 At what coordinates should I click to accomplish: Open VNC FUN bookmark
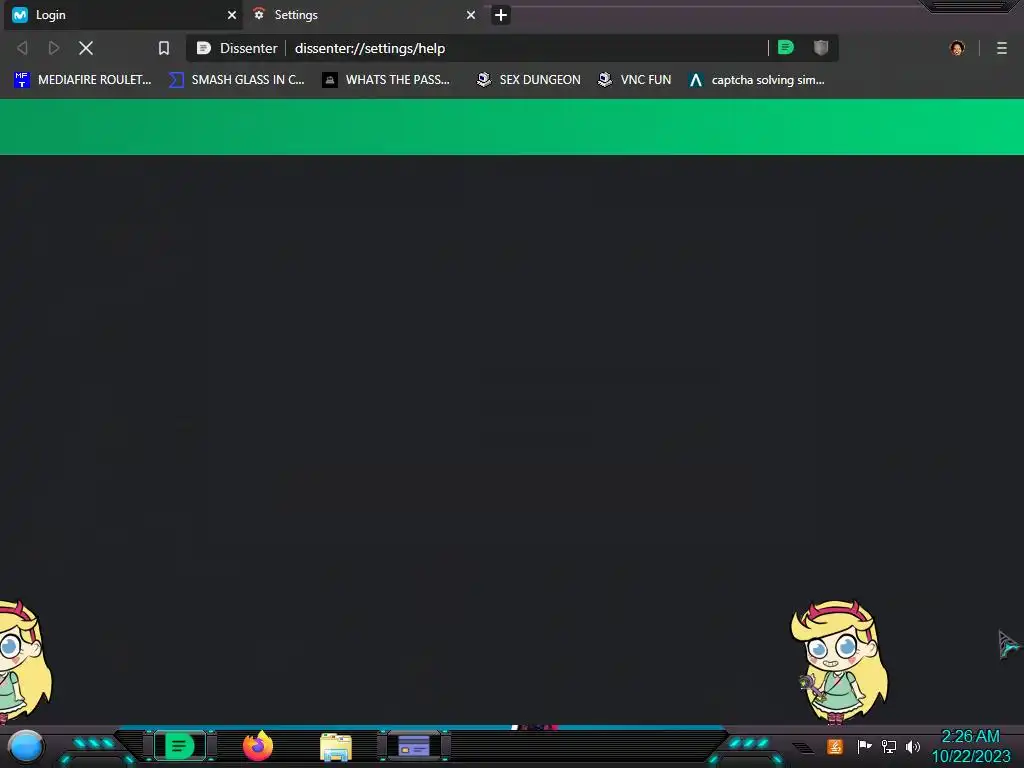[x=635, y=80]
